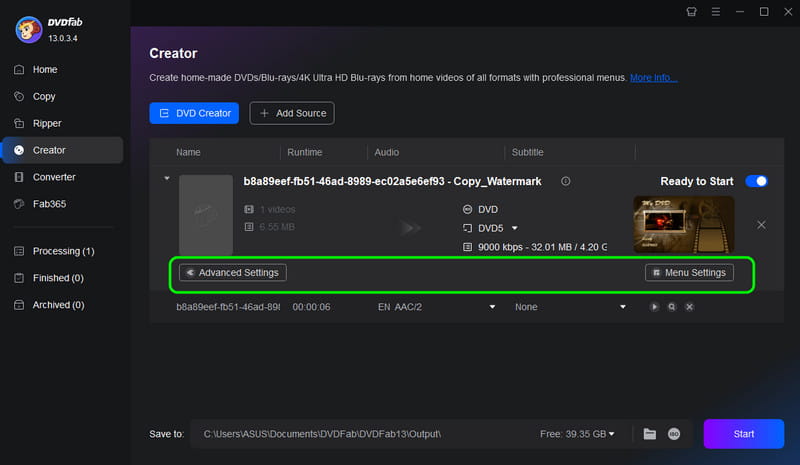The height and width of the screenshot is (465, 800).
Task: Switch to the Copy module
Action: (x=44, y=96)
